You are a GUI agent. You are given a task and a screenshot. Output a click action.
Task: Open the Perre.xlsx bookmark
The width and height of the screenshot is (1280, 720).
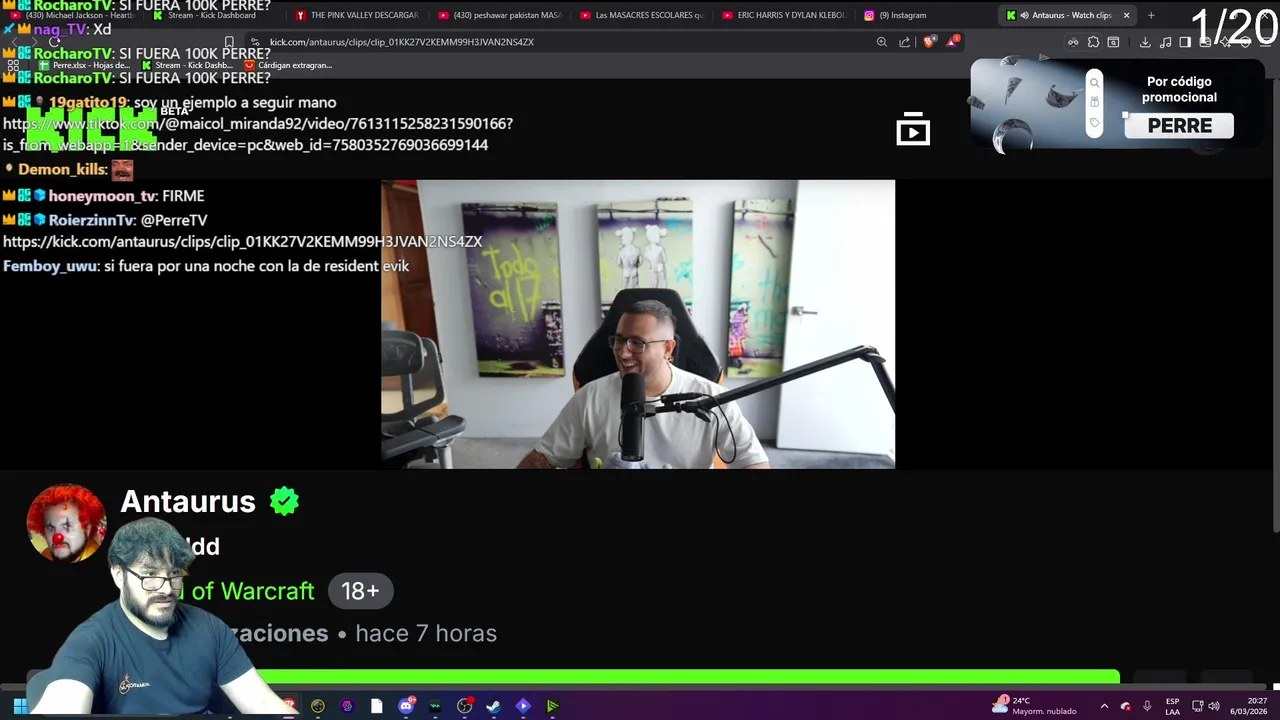point(85,65)
